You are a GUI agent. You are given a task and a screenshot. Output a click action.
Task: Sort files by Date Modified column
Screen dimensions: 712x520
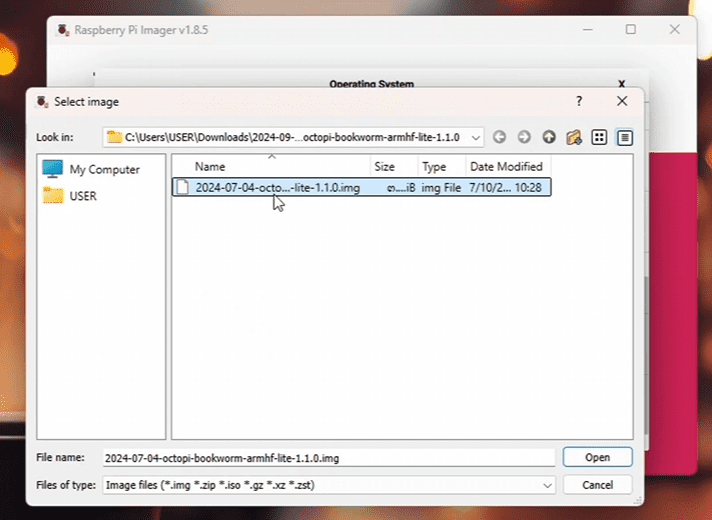506,167
